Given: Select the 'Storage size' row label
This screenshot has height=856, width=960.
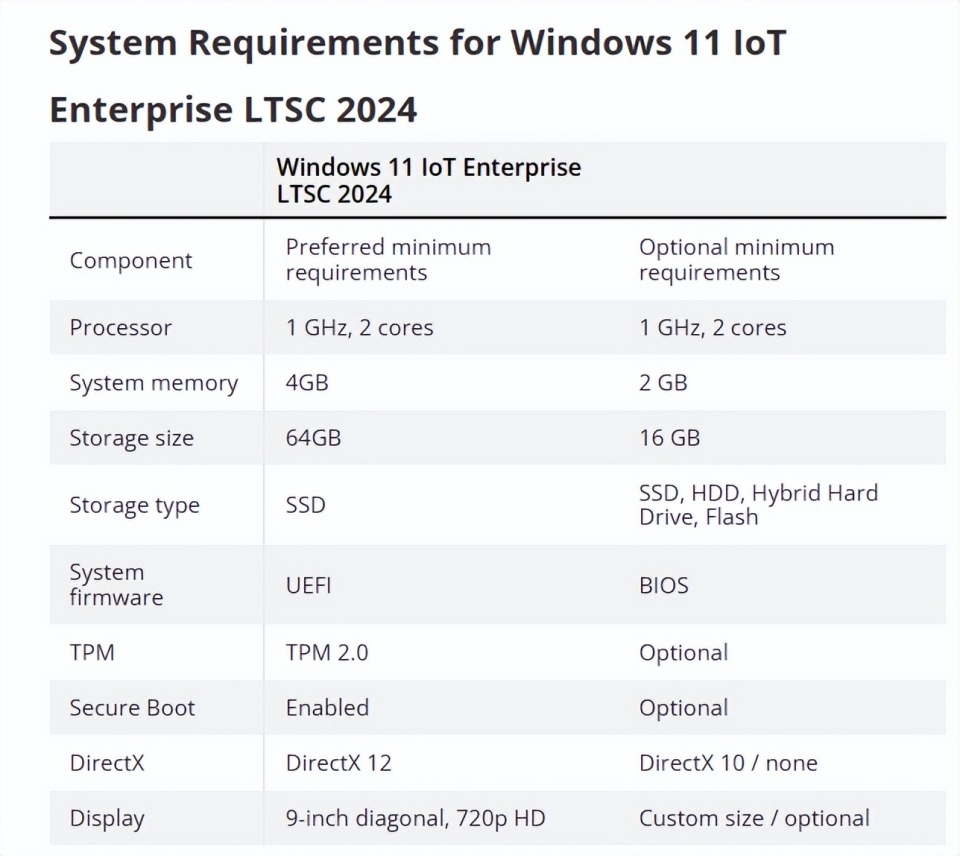Looking at the screenshot, I should coord(131,437).
